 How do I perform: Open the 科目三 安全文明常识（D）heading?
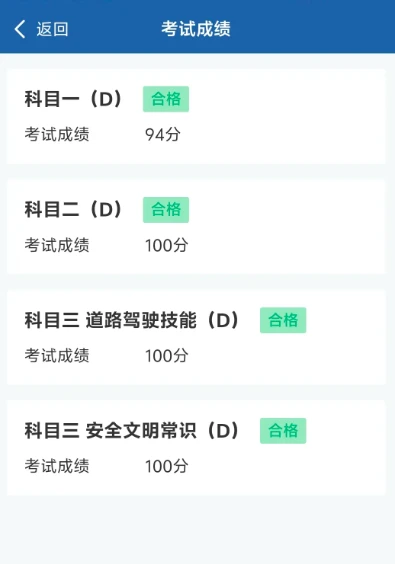pyautogui.click(x=132, y=431)
